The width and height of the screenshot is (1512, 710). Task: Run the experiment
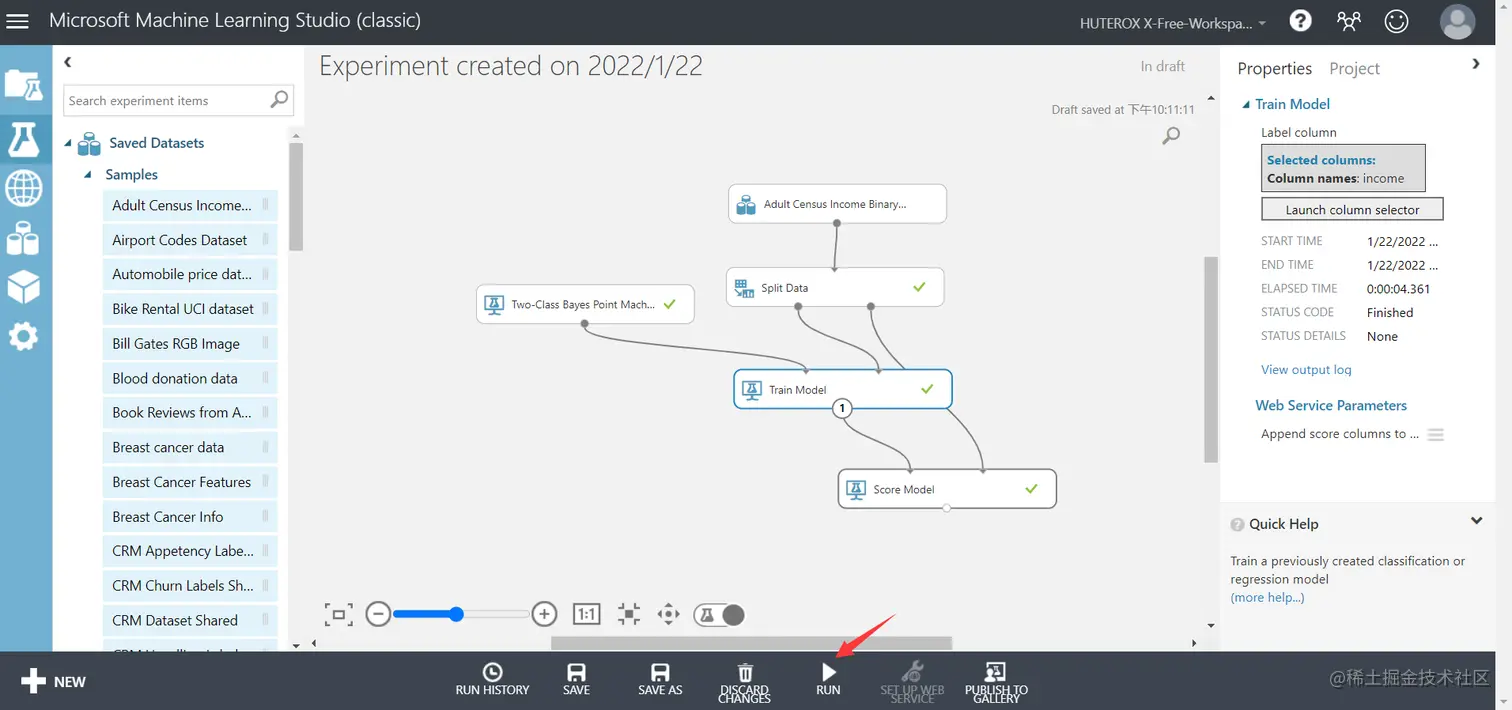pyautogui.click(x=828, y=679)
